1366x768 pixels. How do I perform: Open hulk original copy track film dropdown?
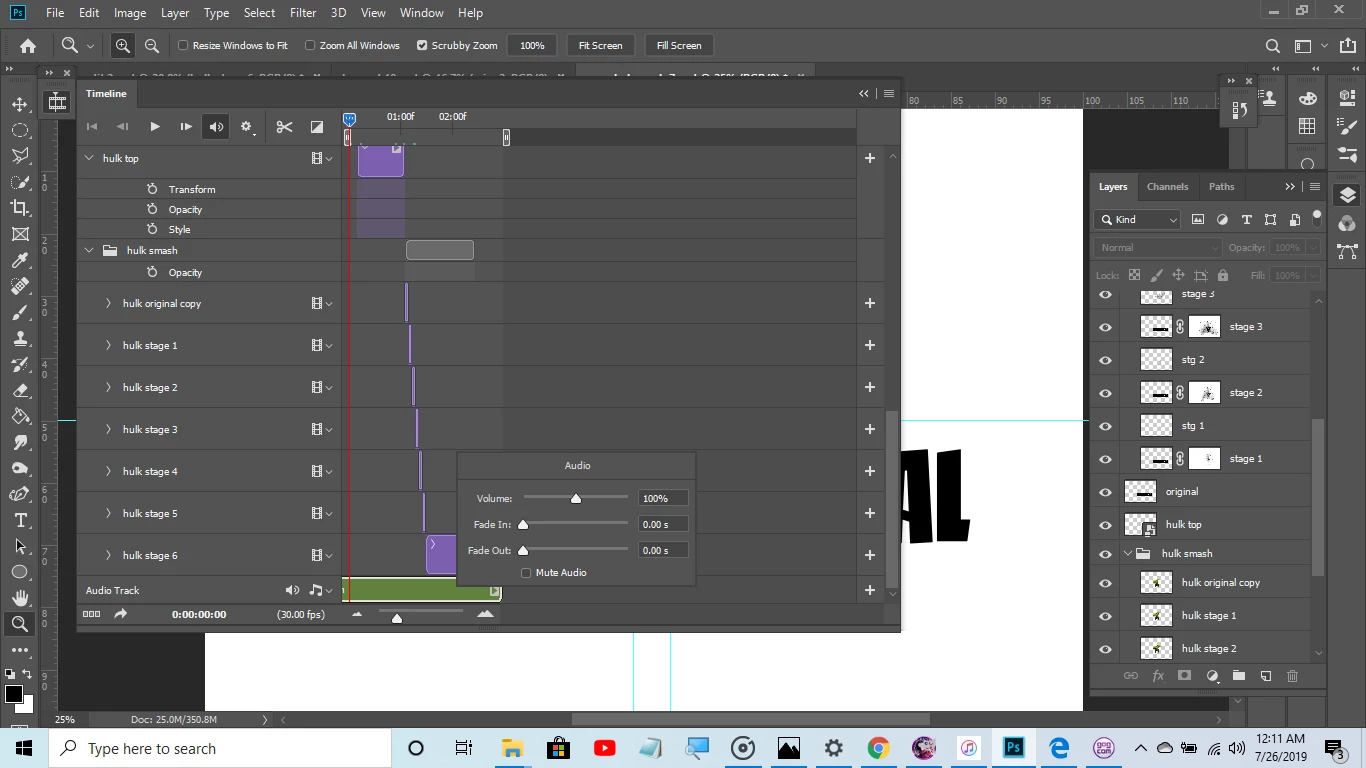(x=321, y=303)
